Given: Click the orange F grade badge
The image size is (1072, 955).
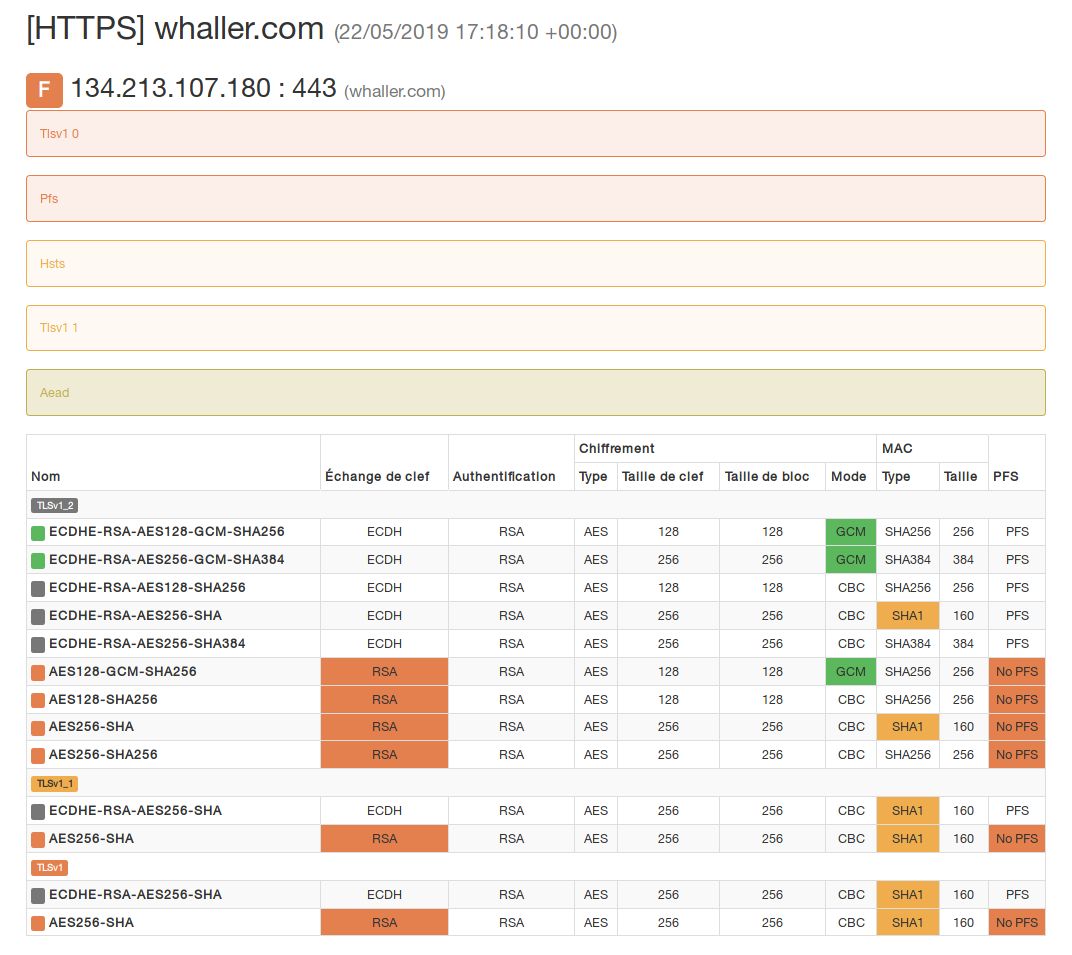Looking at the screenshot, I should (44, 90).
